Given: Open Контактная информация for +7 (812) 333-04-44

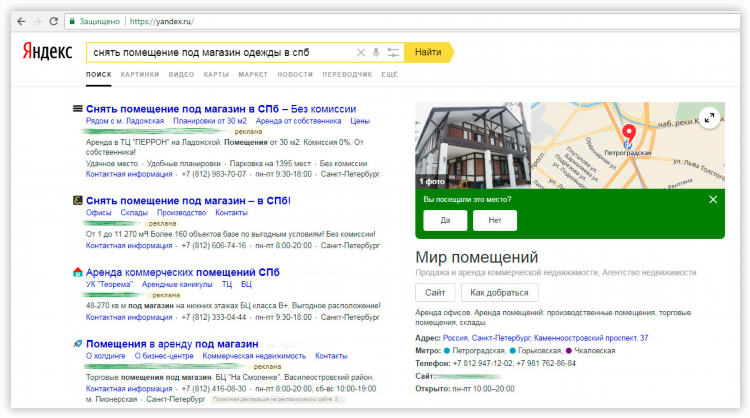Looking at the screenshot, I should [129, 317].
